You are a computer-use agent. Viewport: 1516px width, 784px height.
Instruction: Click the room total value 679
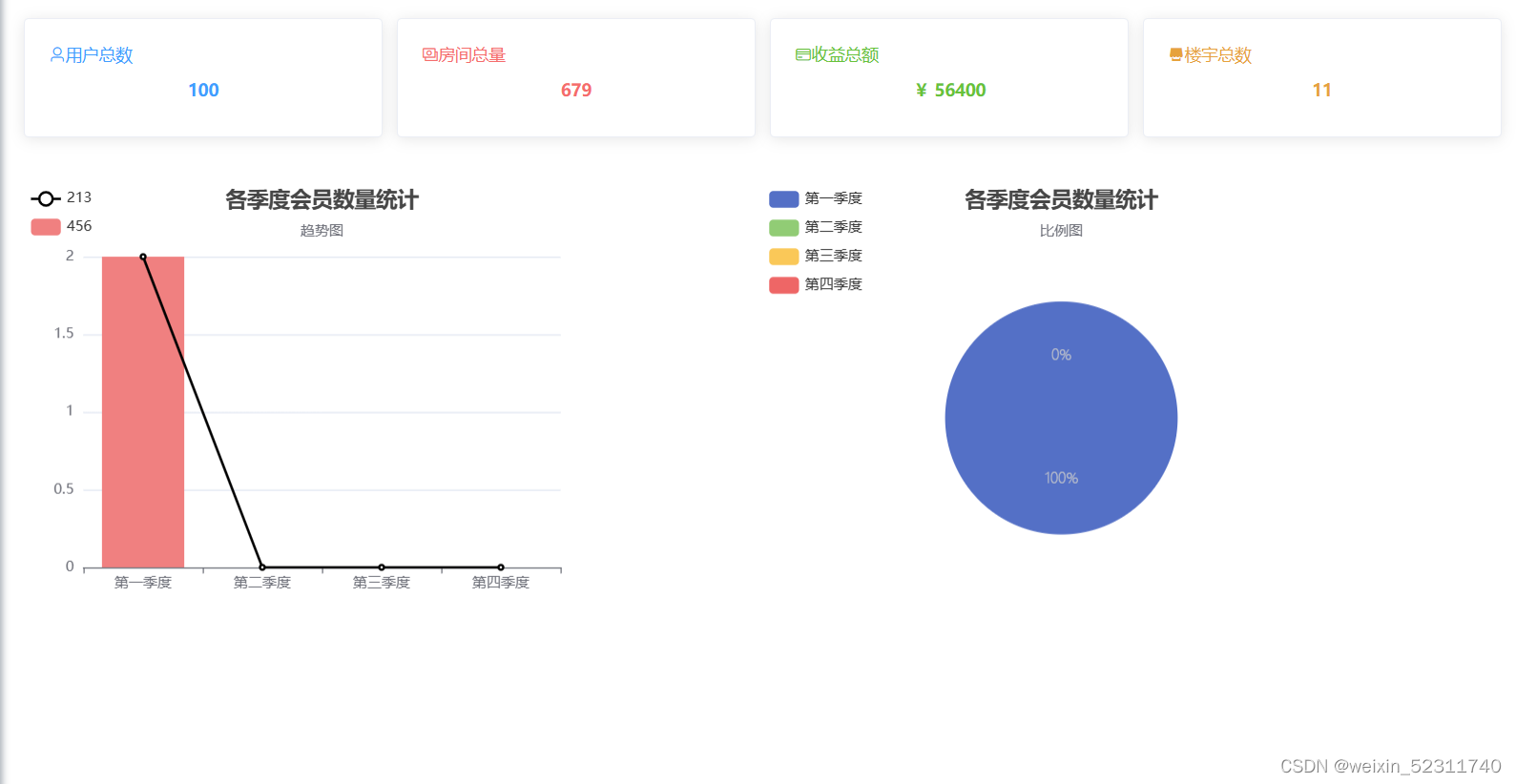pyautogui.click(x=576, y=91)
